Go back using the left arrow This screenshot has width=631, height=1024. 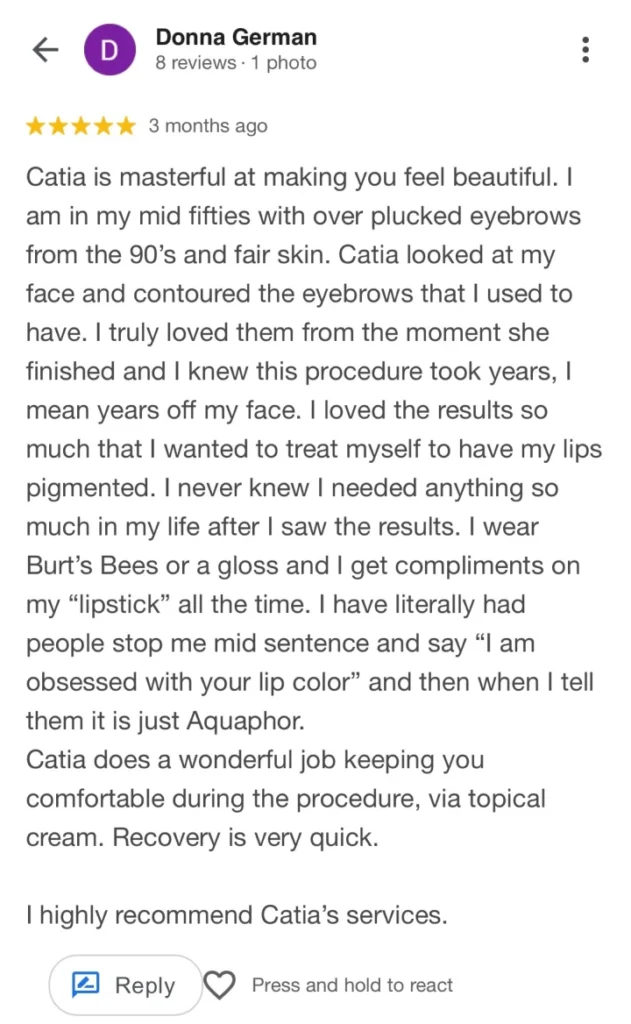coord(46,50)
